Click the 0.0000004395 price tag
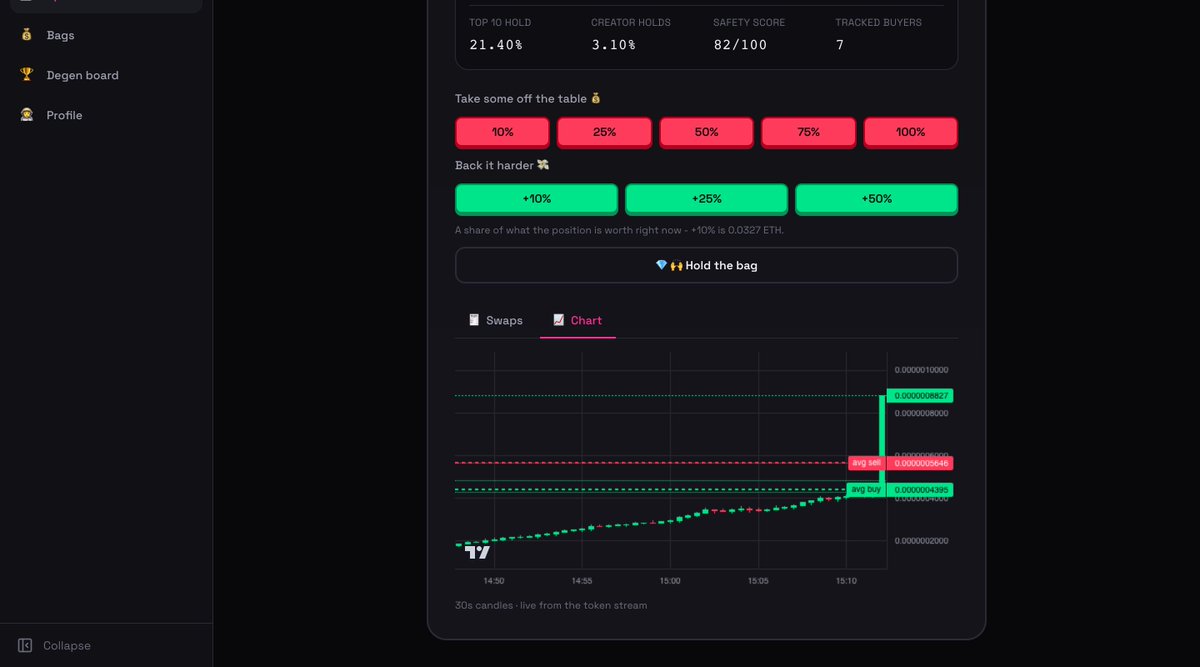 point(920,490)
